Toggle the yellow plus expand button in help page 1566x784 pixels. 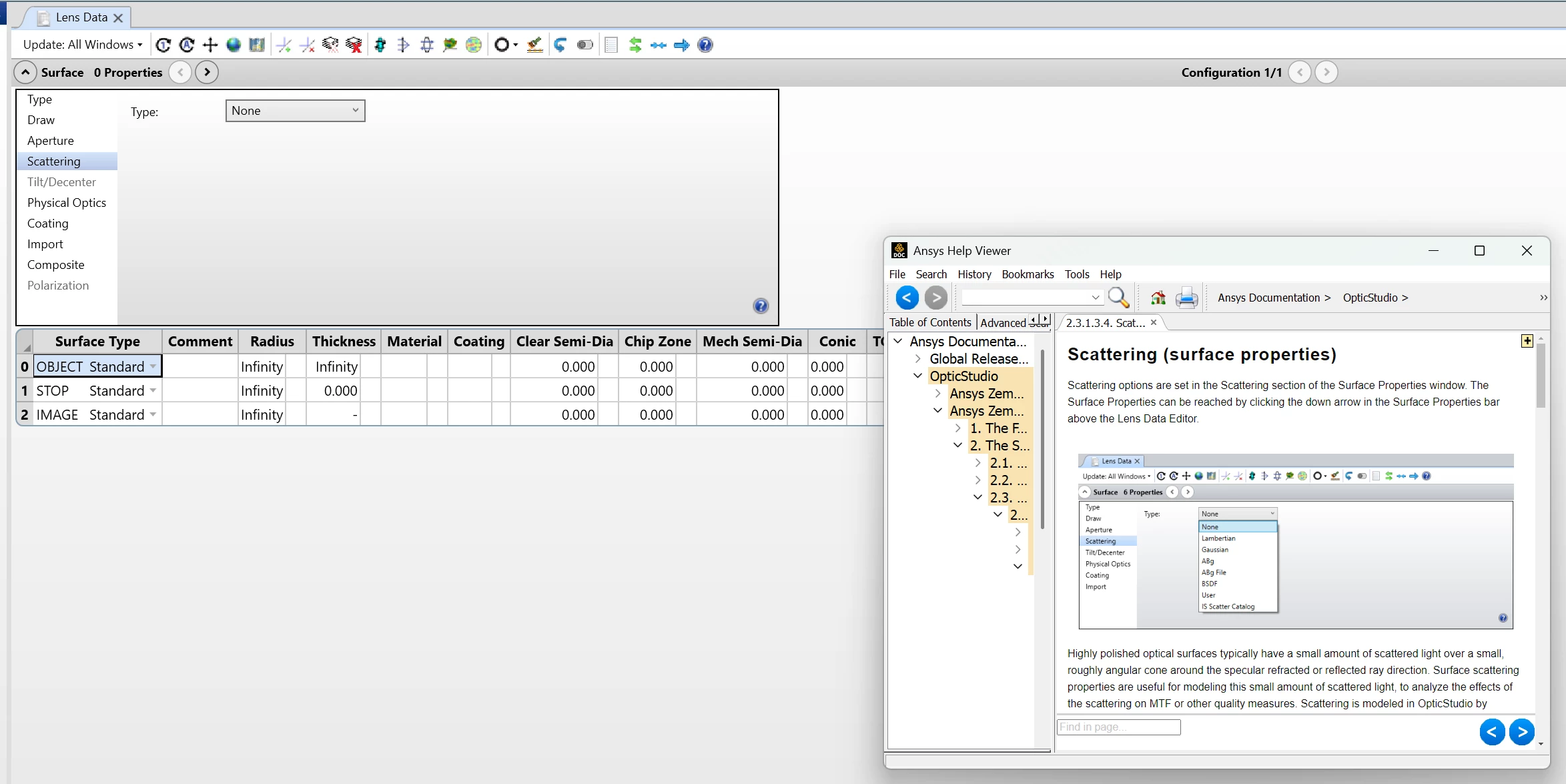pos(1527,341)
